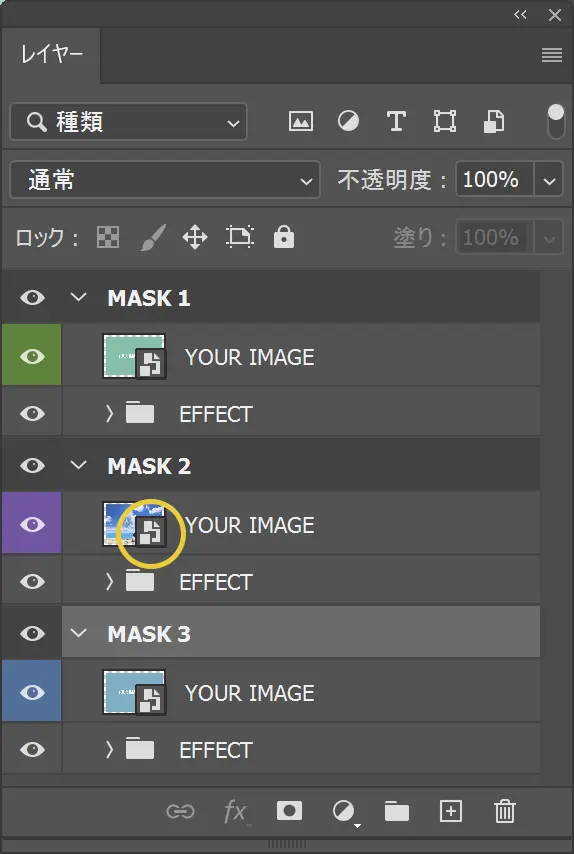Hide the purple MASK 2 YOUR IMAGE layer

(32, 524)
